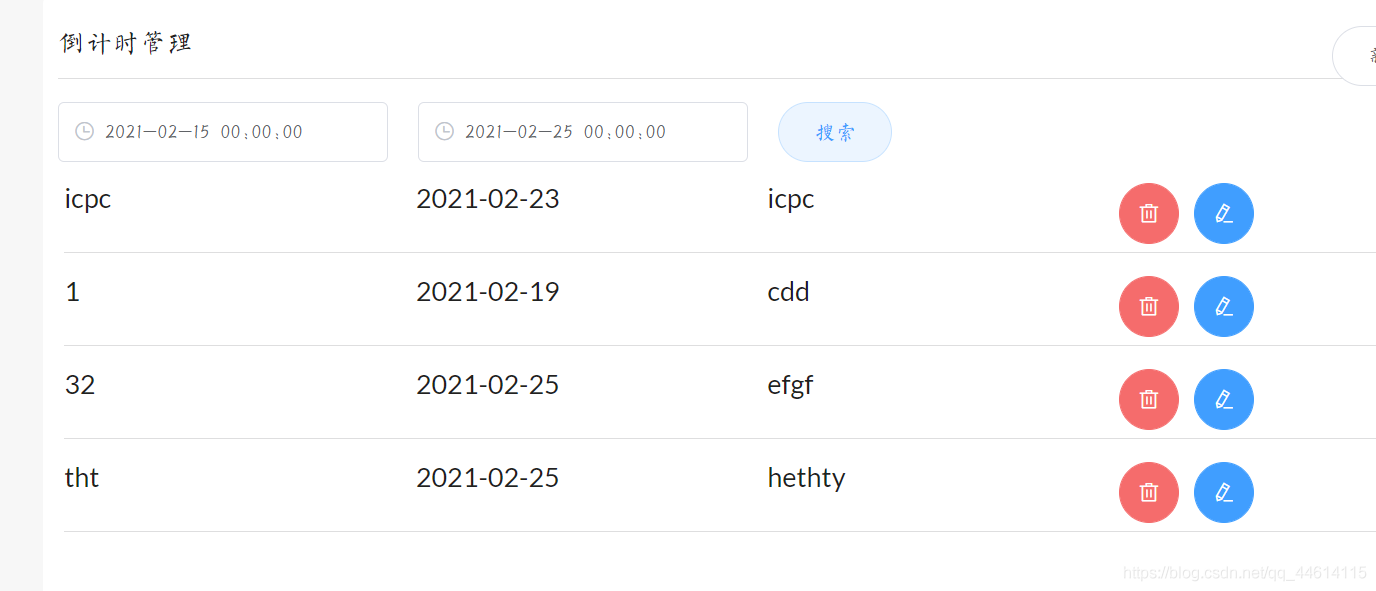Select the date 2021-02-23 cell
Image resolution: width=1376 pixels, height=591 pixels.
487,199
